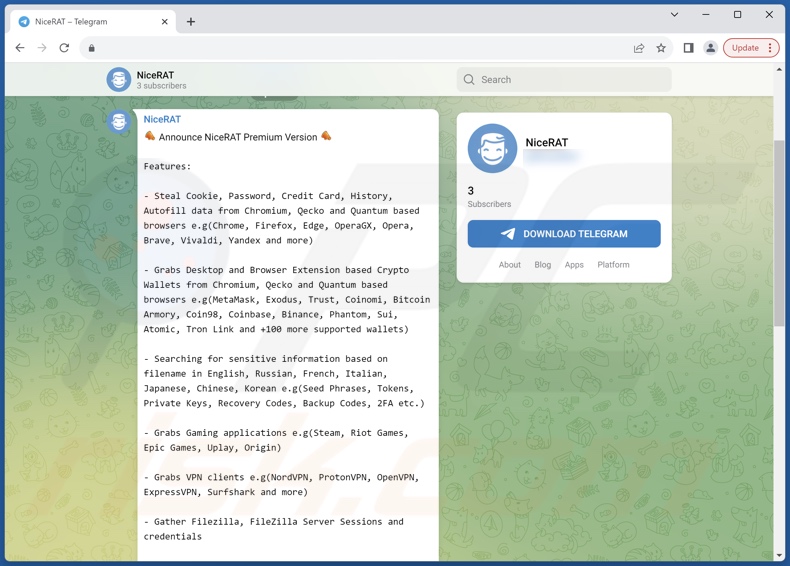Viewport: 790px width, 566px height.
Task: Maximize the browser window
Action: (x=738, y=15)
